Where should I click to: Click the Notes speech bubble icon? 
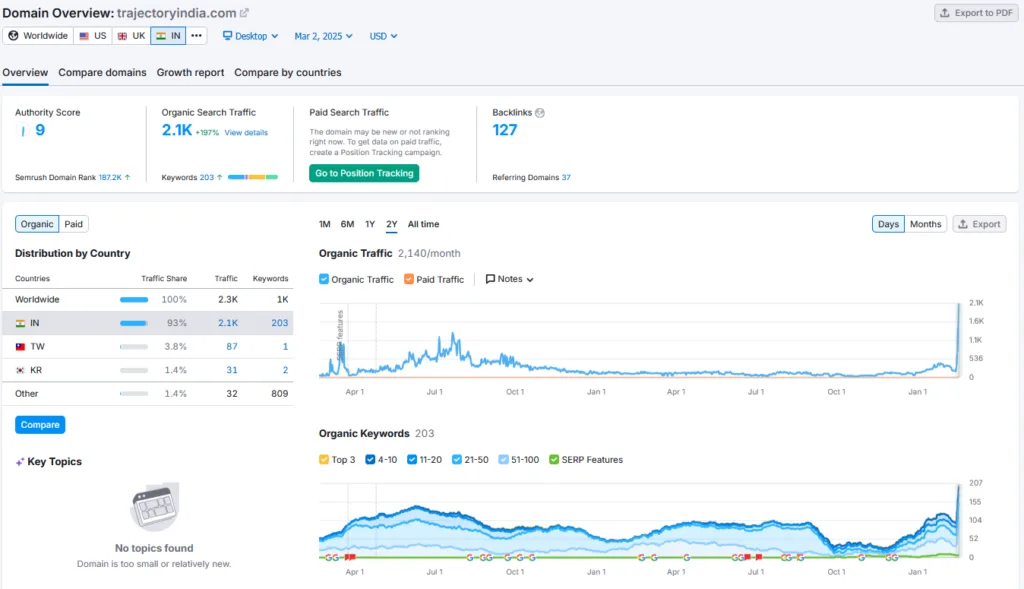click(490, 279)
